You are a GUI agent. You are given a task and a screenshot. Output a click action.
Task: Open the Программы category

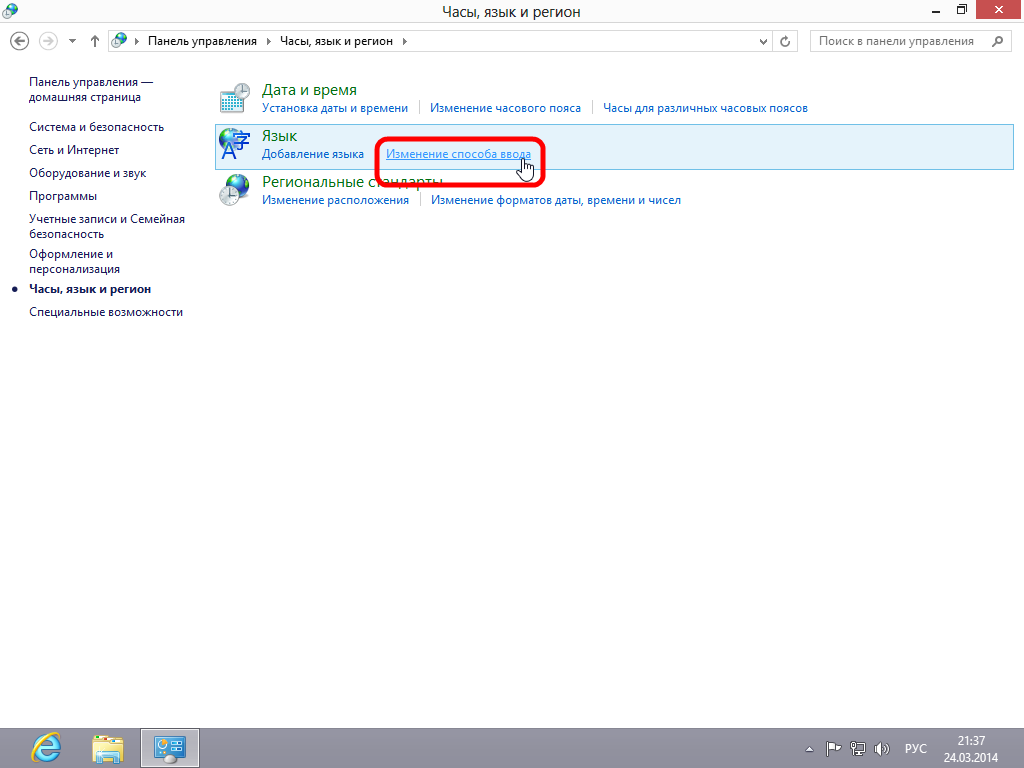point(63,196)
